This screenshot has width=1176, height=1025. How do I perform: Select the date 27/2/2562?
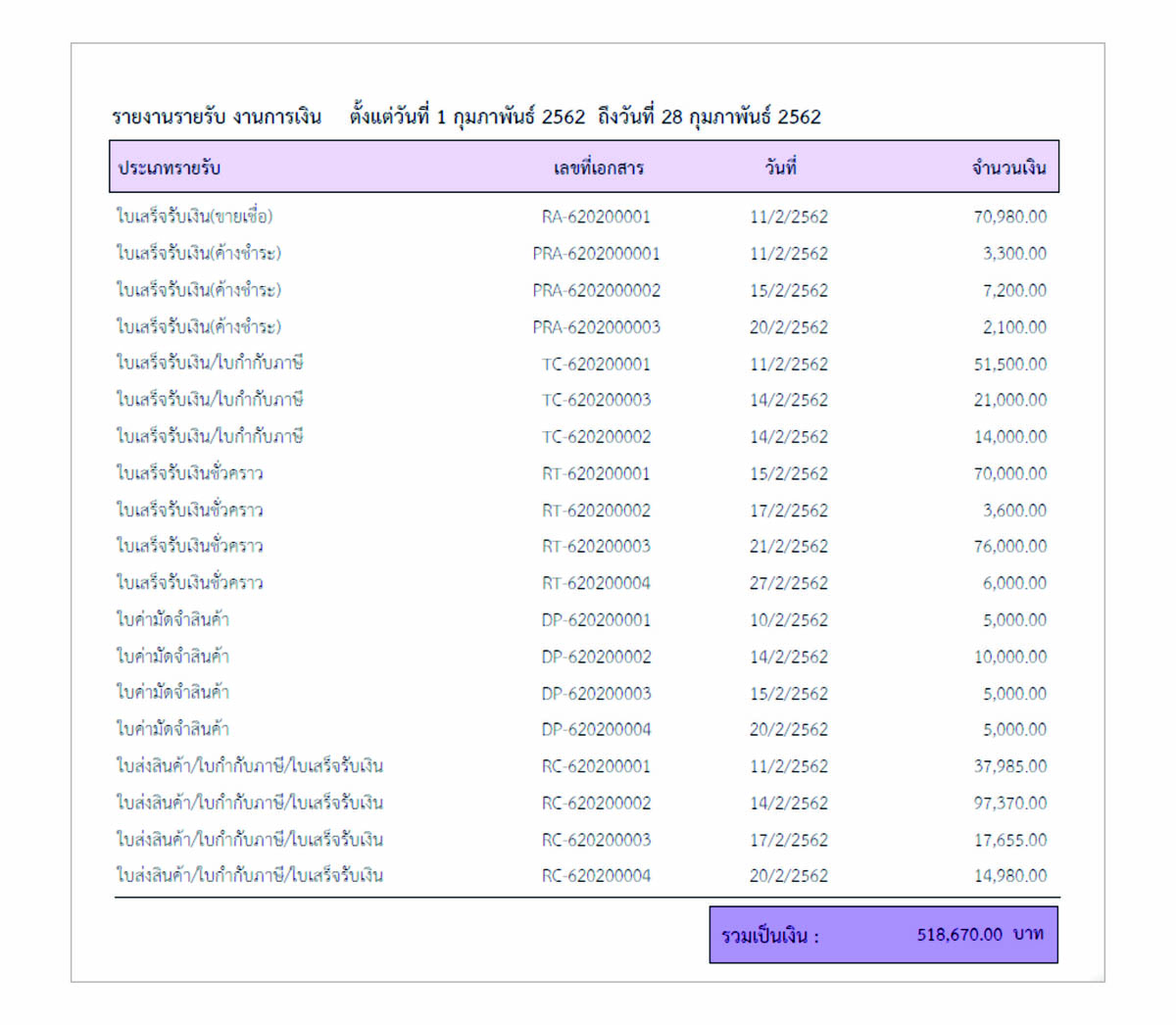click(788, 583)
